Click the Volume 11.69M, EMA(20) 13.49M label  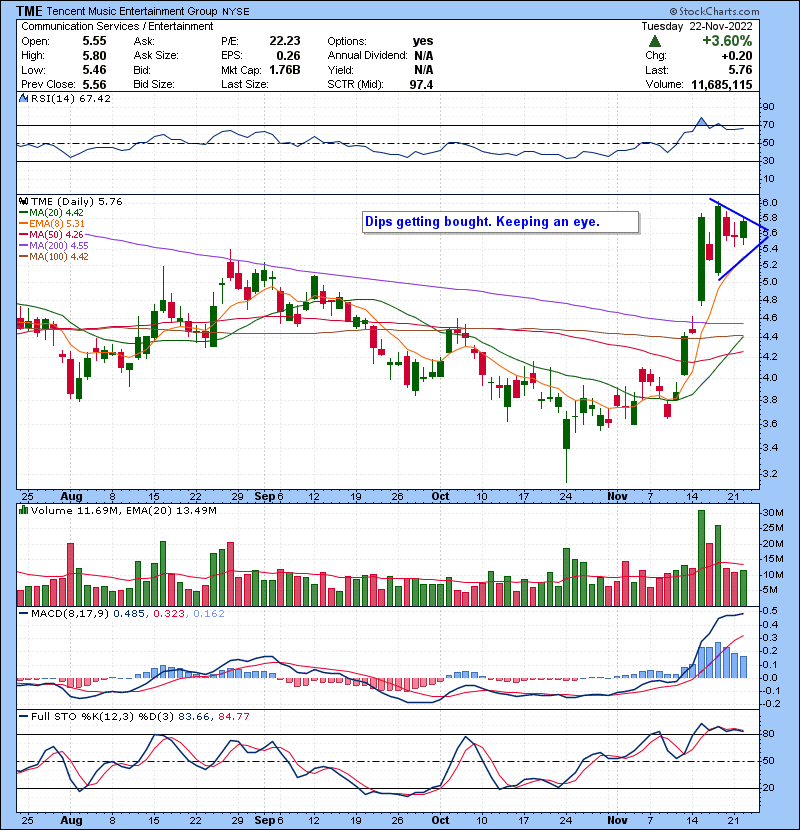tap(124, 511)
